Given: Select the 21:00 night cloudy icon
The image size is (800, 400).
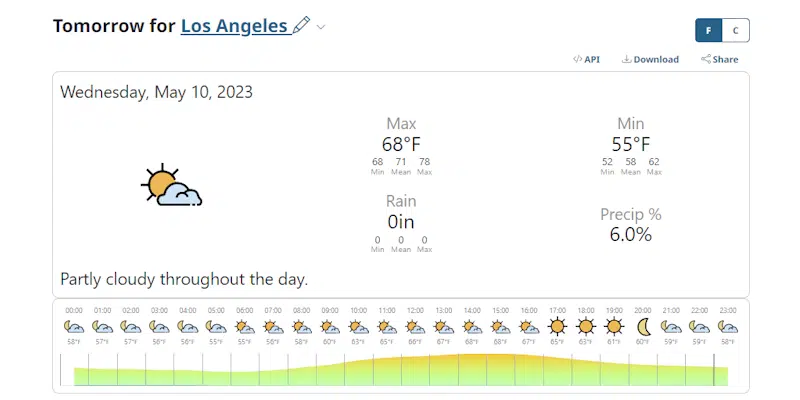Looking at the screenshot, I should pos(671,327).
